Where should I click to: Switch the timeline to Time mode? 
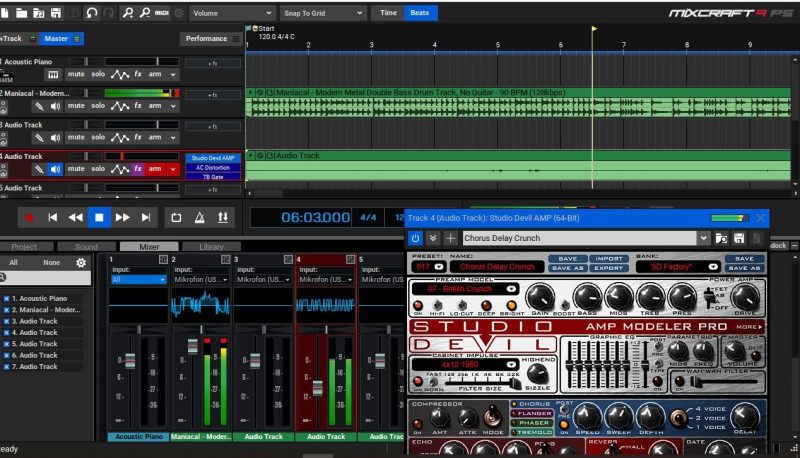[389, 13]
